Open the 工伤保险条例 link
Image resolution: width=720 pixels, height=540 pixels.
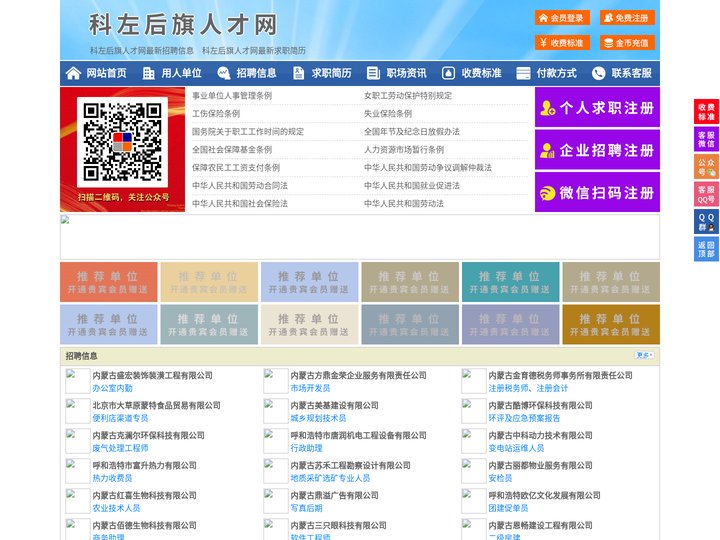click(216, 113)
